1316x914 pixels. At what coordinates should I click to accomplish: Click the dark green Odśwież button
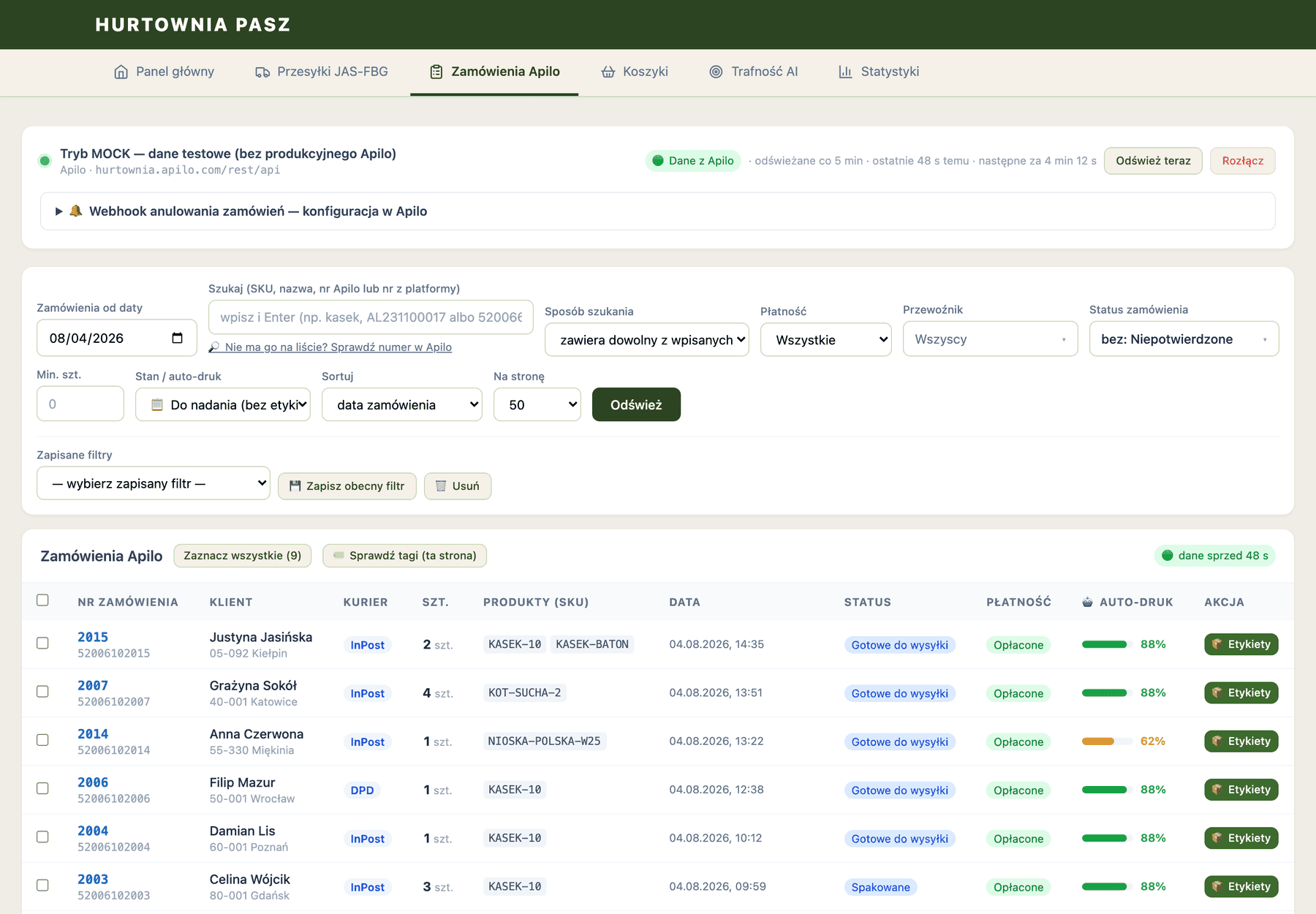636,404
